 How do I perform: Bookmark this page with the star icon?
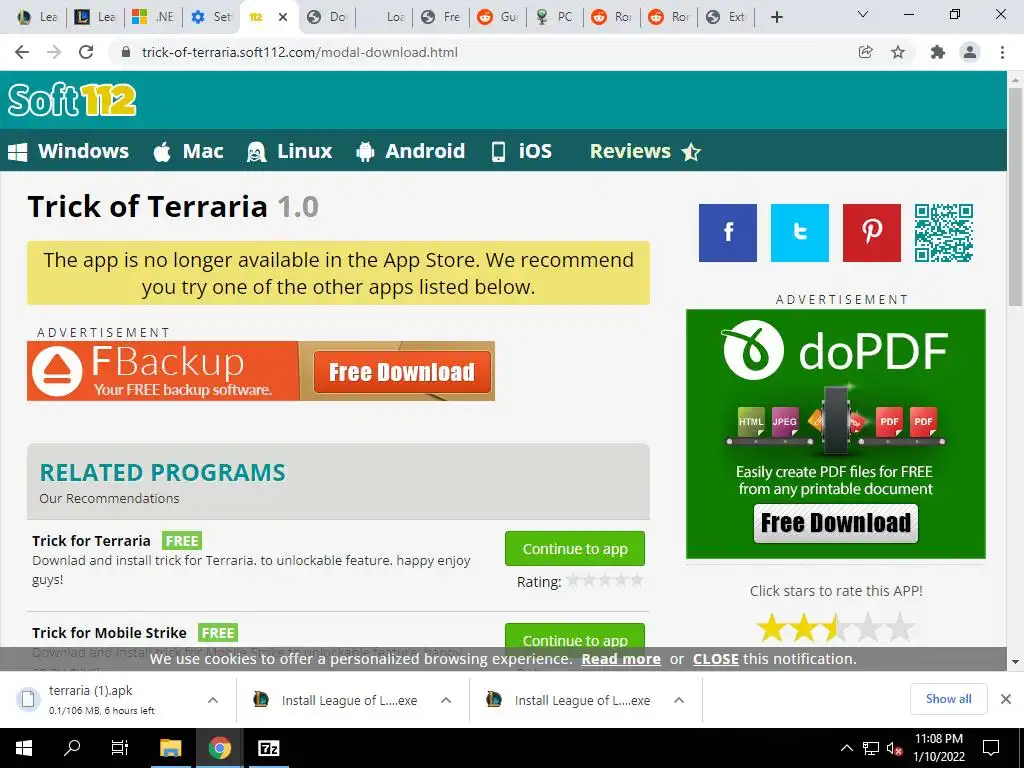click(899, 52)
